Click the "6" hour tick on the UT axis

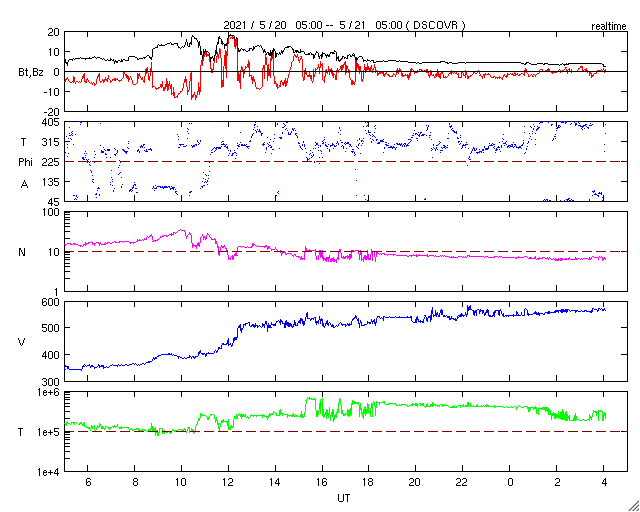point(88,482)
